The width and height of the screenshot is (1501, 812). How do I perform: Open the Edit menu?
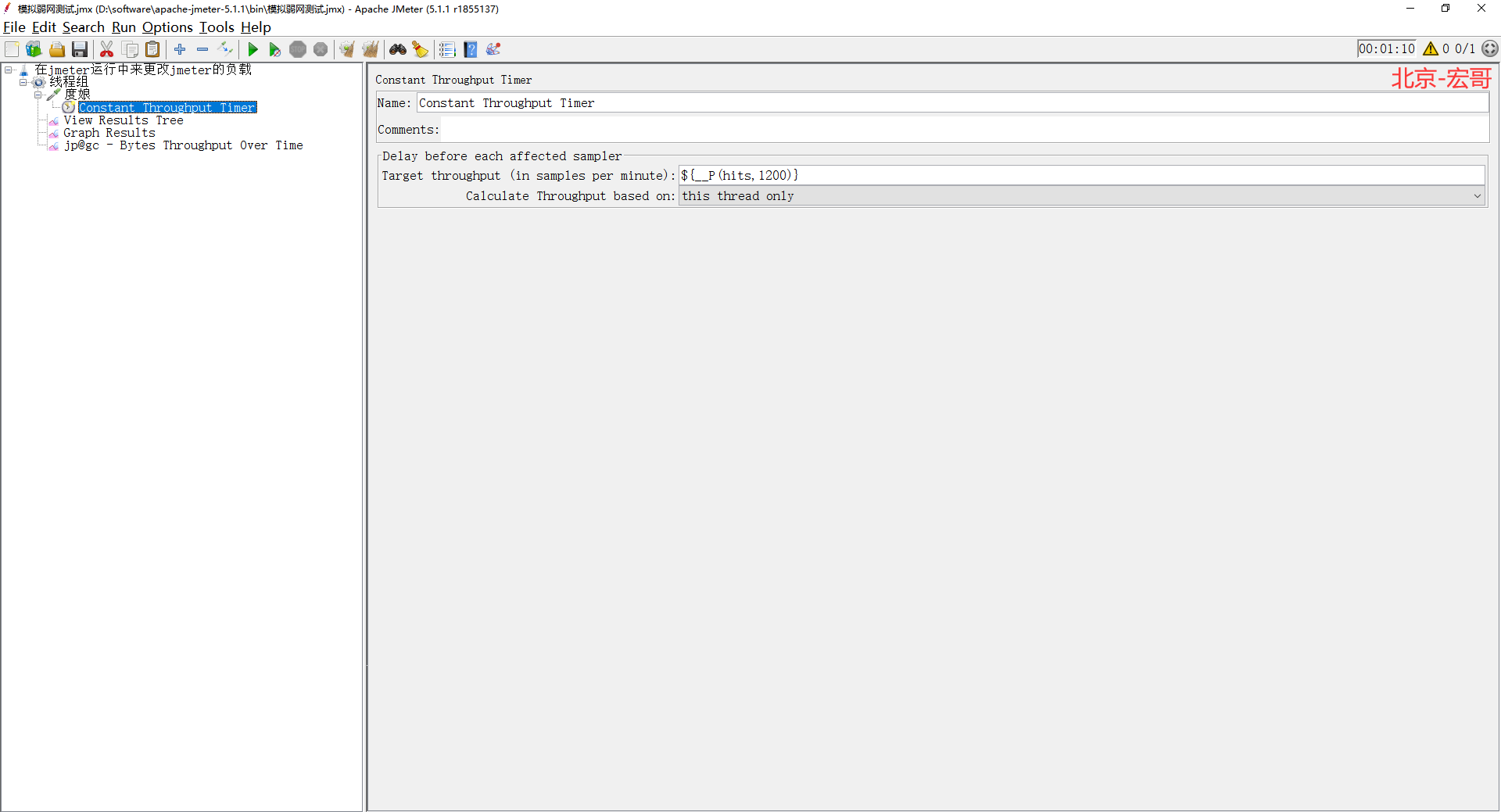pyautogui.click(x=44, y=27)
